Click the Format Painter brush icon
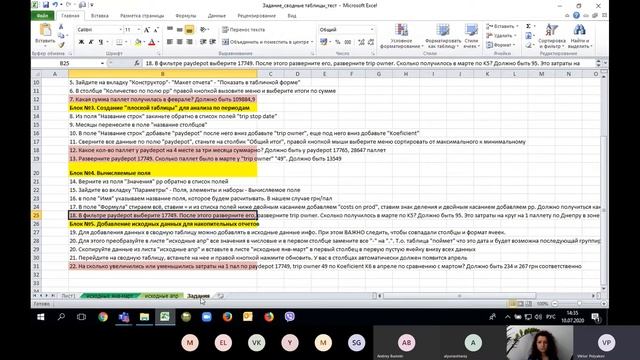The width and height of the screenshot is (640, 360). pos(61,44)
